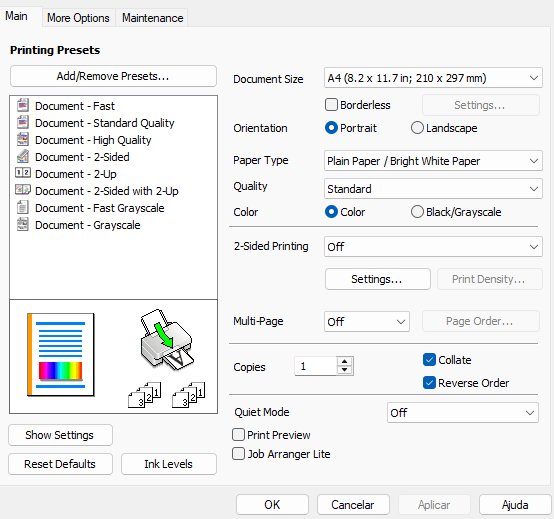The image size is (554, 519).
Task: Click the Add/Remove Presets button
Action: [x=113, y=76]
